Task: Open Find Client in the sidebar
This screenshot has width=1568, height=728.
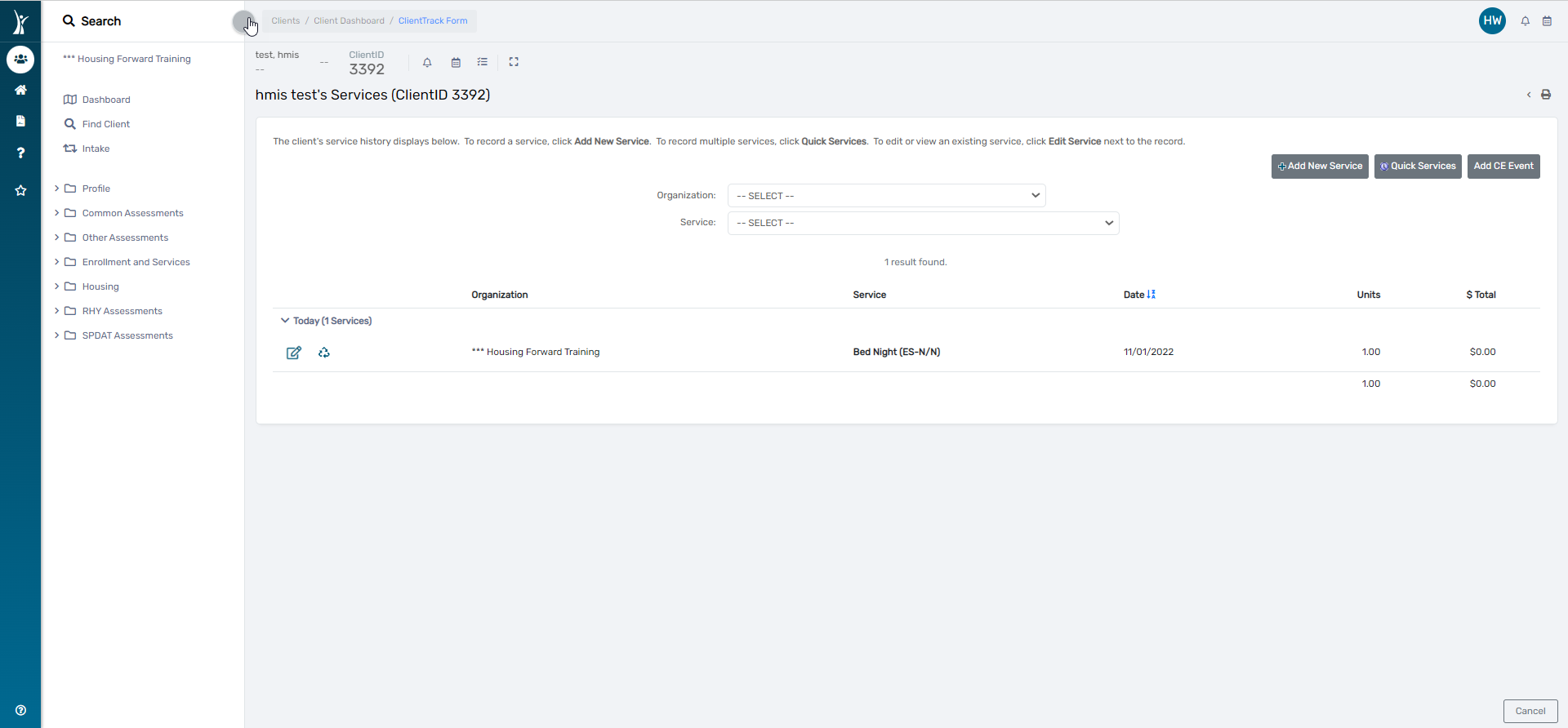Action: coord(105,124)
